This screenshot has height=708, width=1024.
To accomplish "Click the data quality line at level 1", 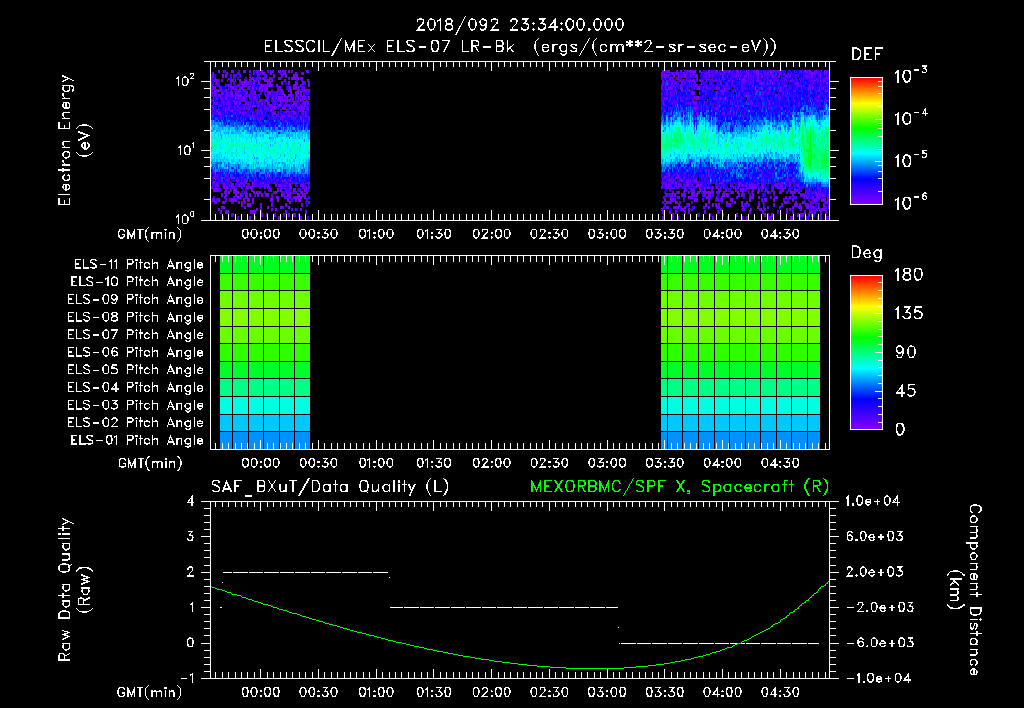I will 504,607.
